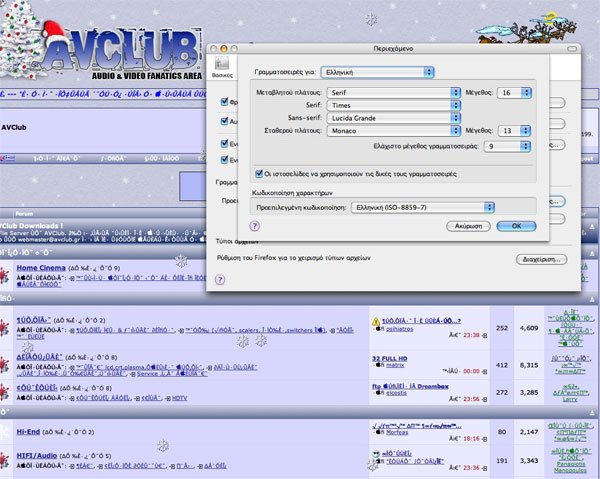Open the HDTV subforum link
The width and height of the screenshot is (600, 479).
(179, 398)
